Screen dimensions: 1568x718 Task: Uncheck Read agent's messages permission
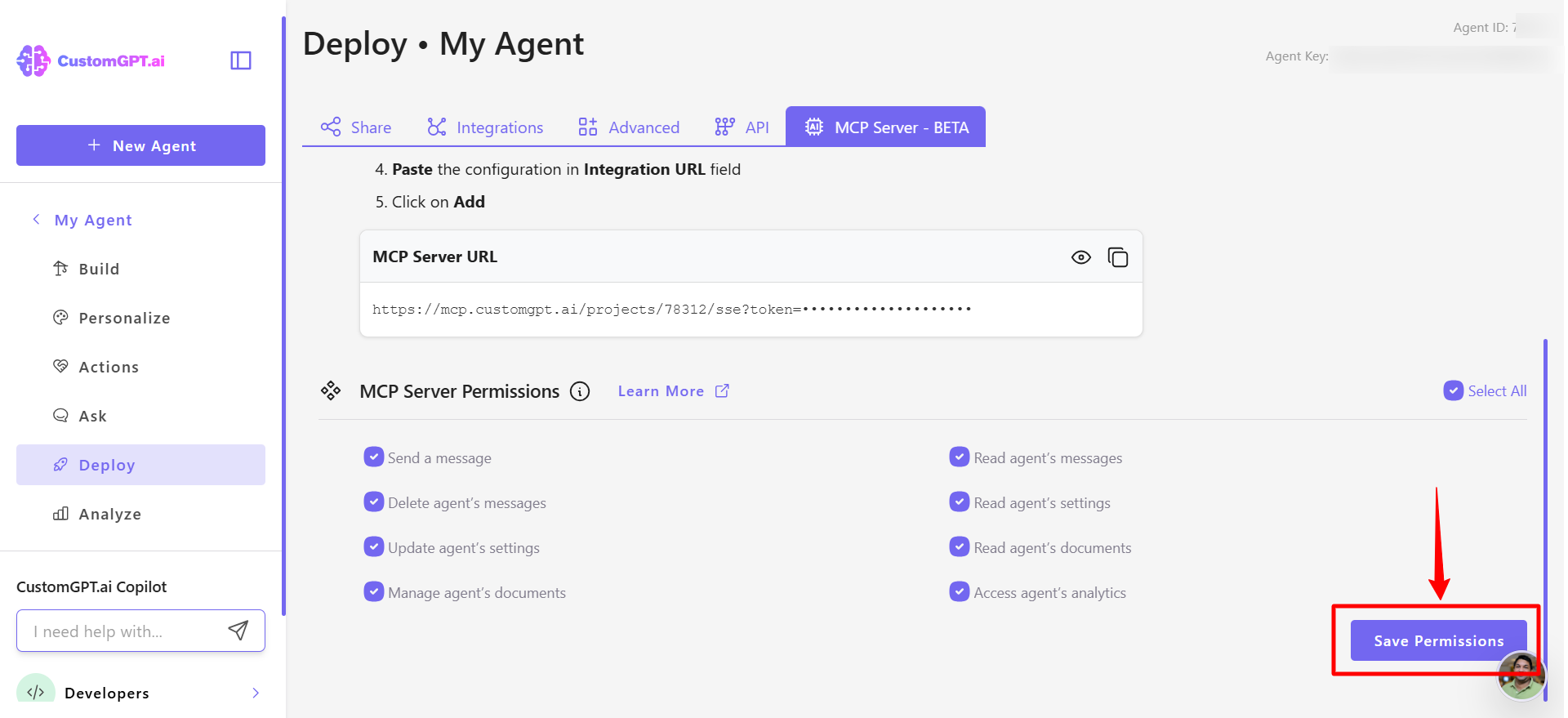click(960, 457)
